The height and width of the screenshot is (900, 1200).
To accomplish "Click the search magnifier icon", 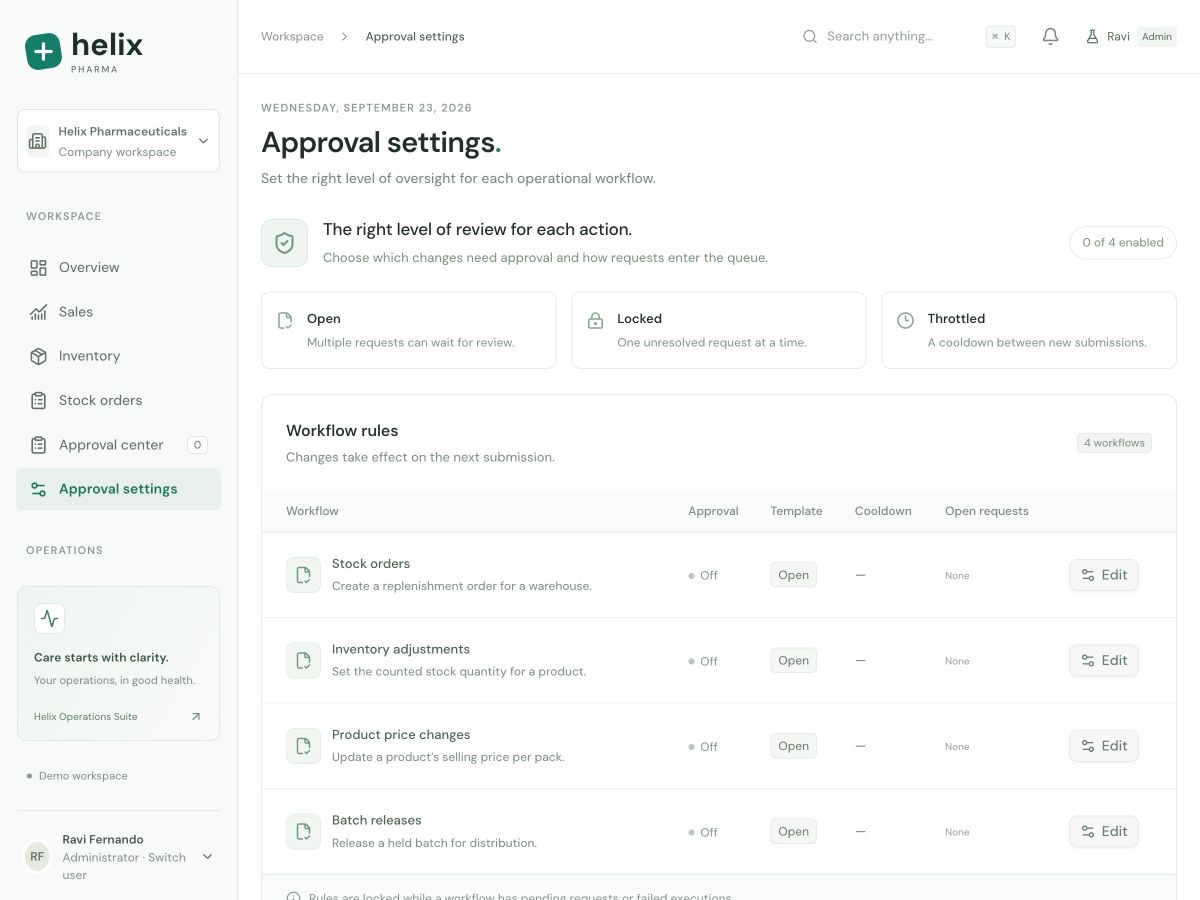I will (810, 37).
